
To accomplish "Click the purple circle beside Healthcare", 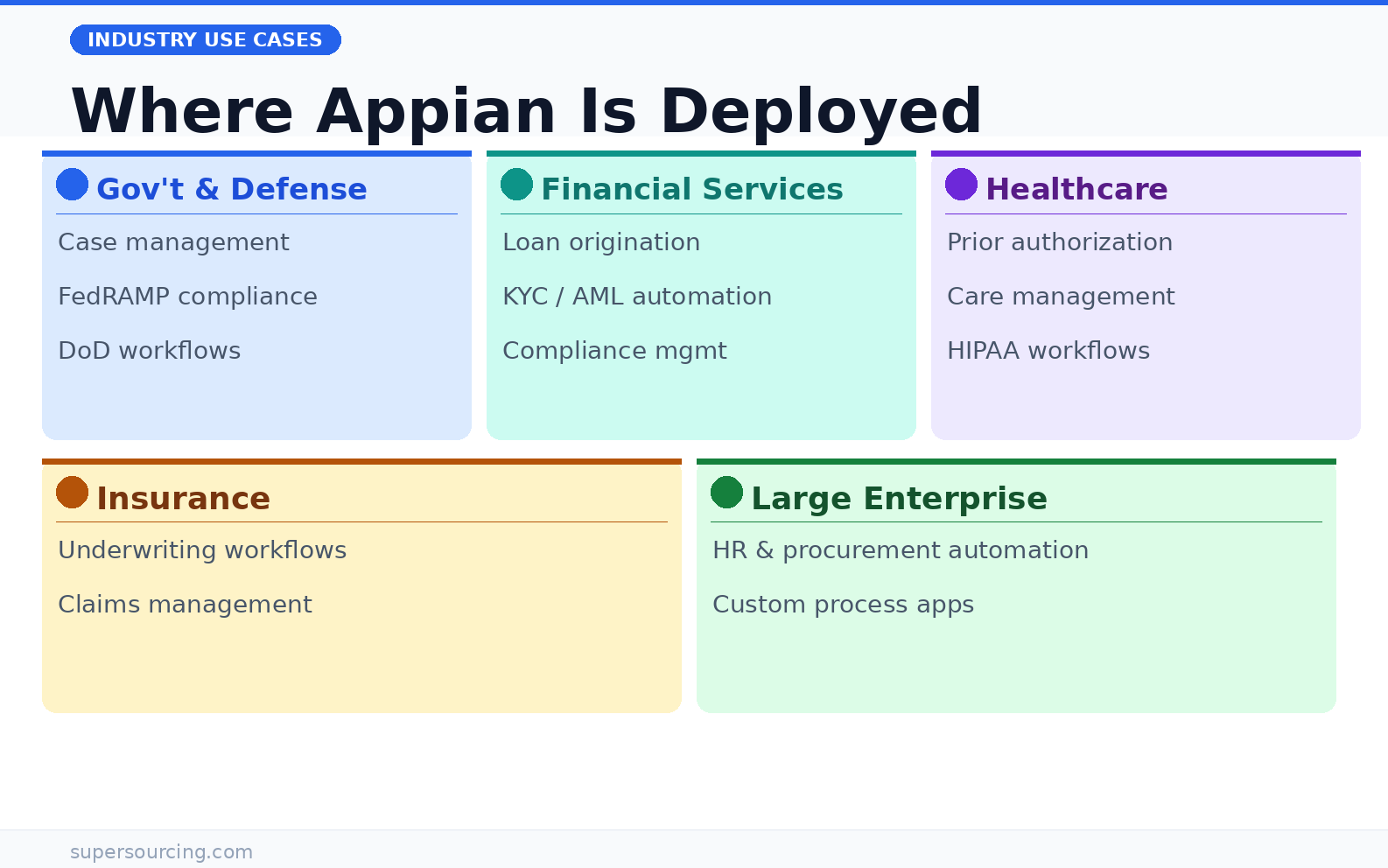I will (x=961, y=185).
